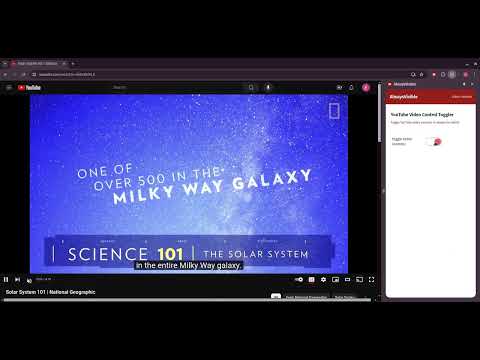Viewport: 480px width, 360px height.
Task: Open a new browser tab
Action: (73, 63)
